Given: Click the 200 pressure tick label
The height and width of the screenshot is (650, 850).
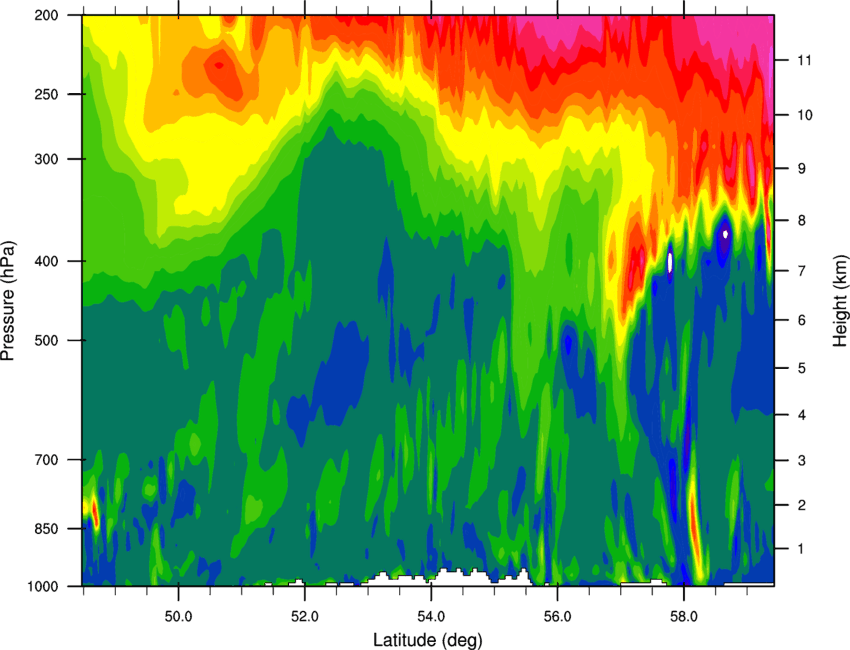Looking at the screenshot, I should click(47, 15).
